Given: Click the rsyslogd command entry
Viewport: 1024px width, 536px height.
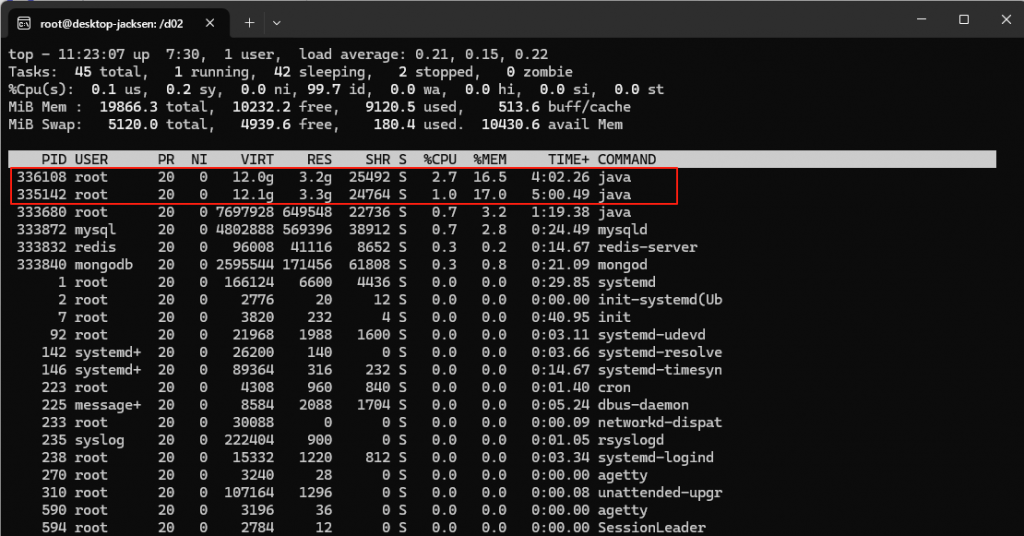Looking at the screenshot, I should tap(632, 440).
